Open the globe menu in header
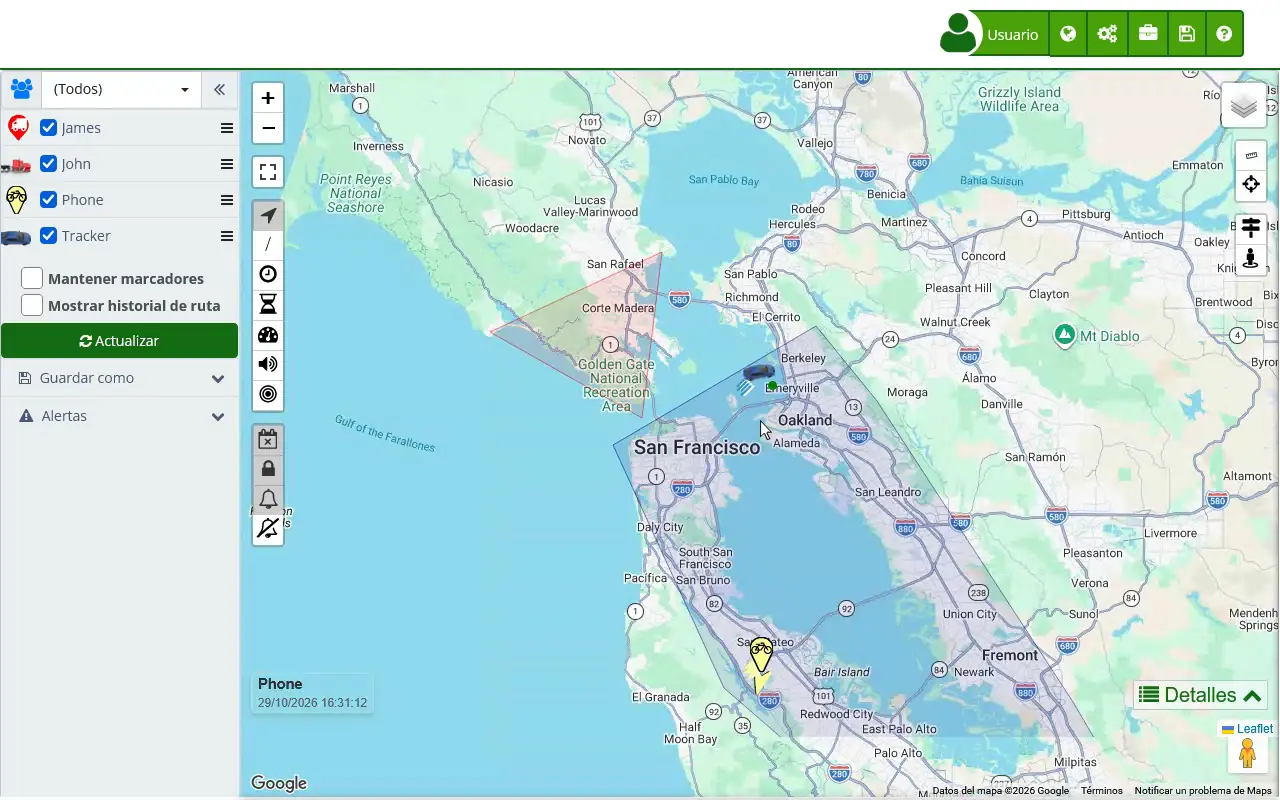 [1068, 34]
